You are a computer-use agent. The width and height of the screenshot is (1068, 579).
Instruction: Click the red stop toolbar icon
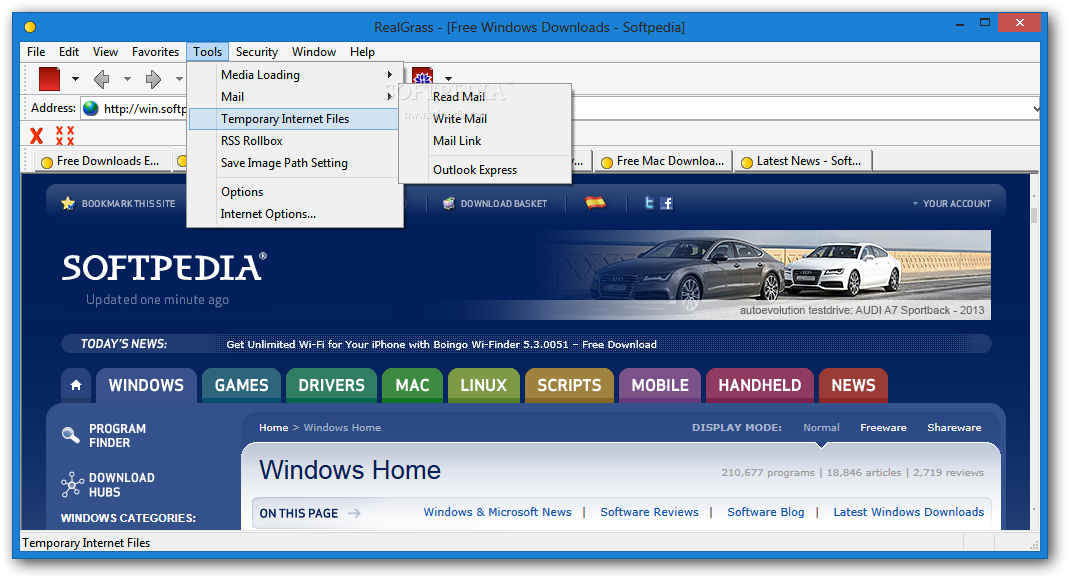(49, 79)
